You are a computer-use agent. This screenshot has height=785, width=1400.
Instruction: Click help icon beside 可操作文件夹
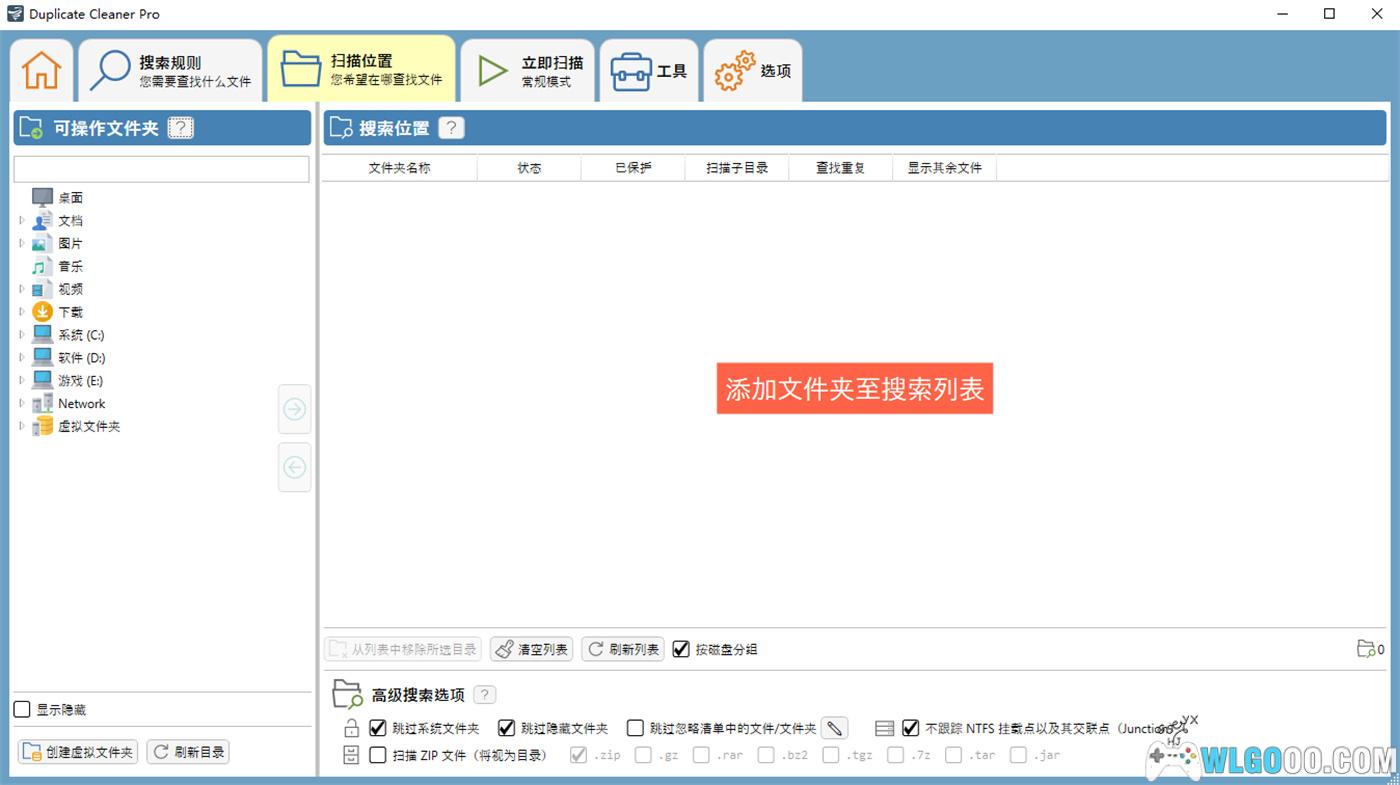click(x=180, y=128)
